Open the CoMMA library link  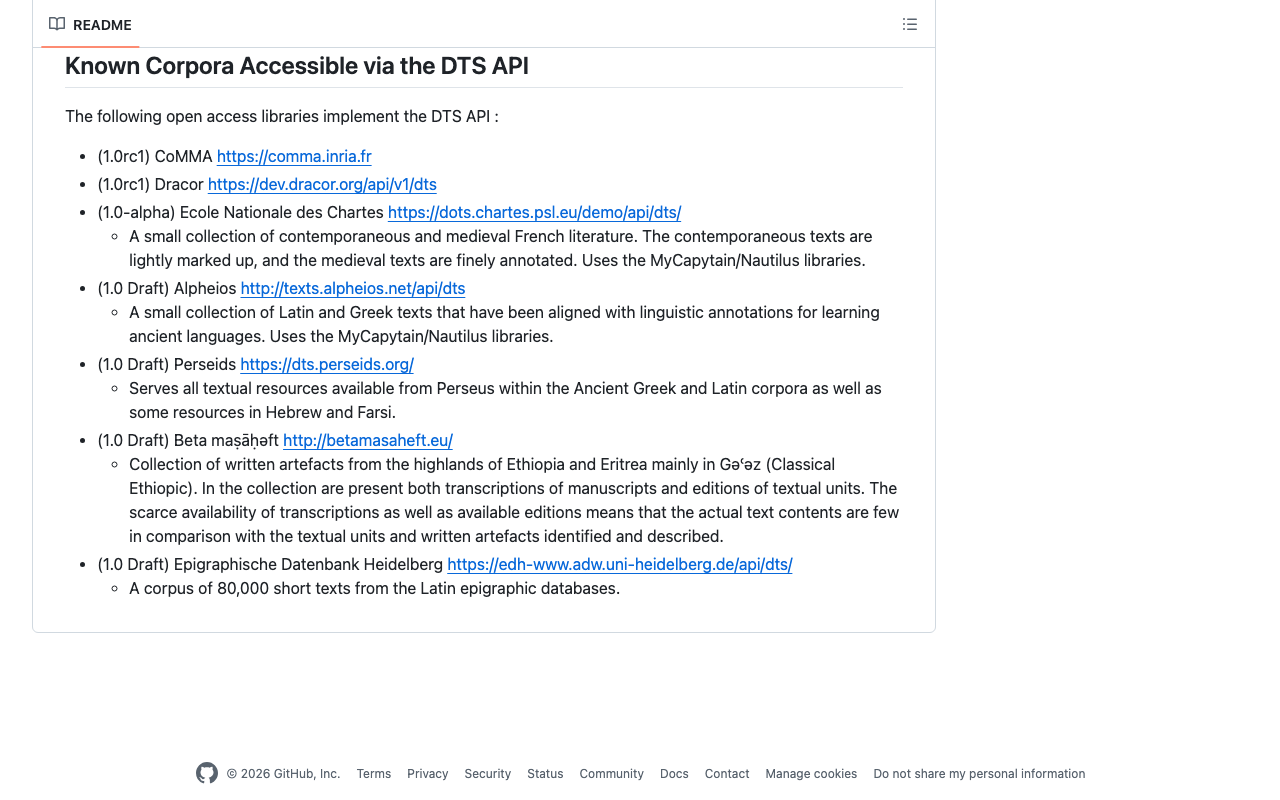click(x=293, y=156)
